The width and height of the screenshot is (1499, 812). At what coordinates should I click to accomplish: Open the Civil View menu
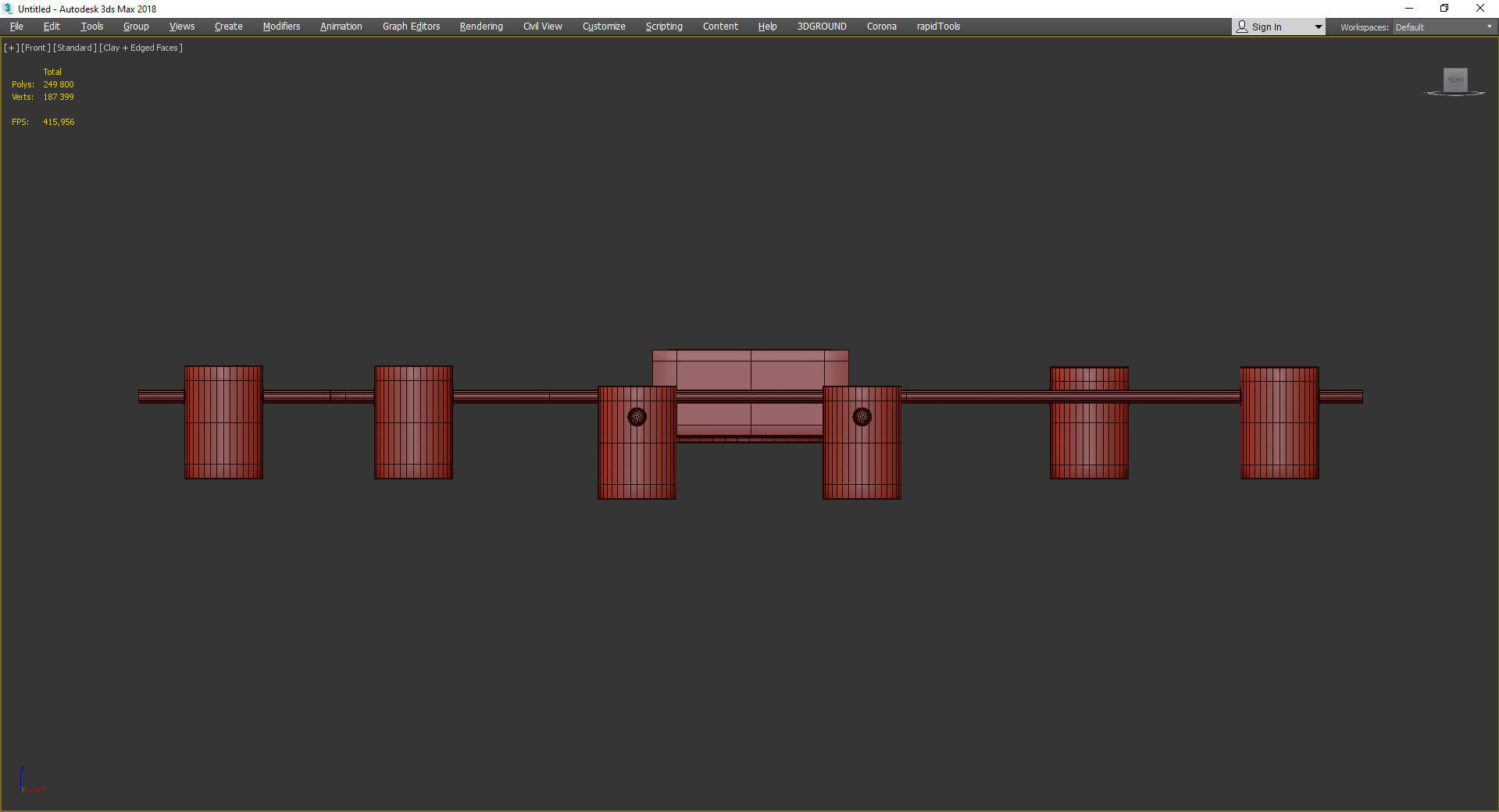tap(543, 27)
